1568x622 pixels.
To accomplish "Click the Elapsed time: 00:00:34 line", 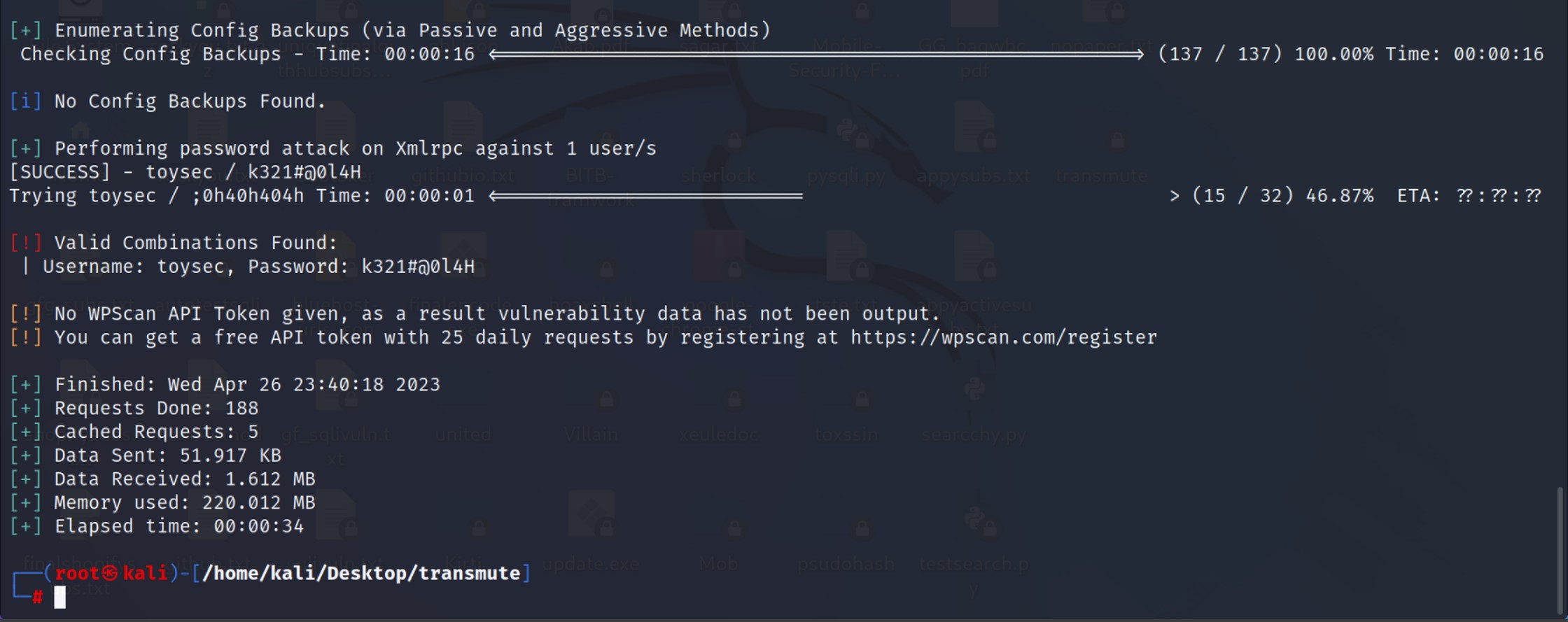I will [x=157, y=526].
